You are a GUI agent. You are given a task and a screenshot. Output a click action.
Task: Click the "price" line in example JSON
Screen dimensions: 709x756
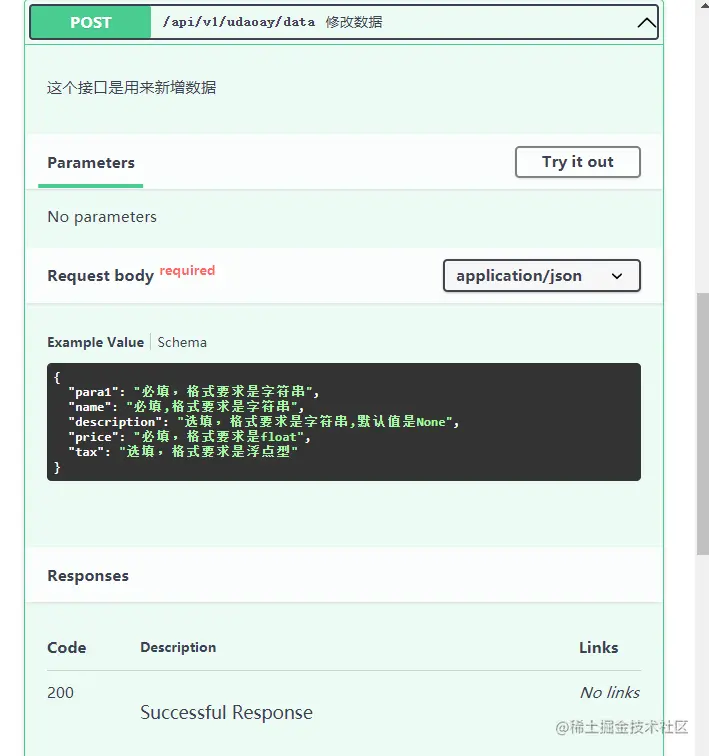click(189, 437)
